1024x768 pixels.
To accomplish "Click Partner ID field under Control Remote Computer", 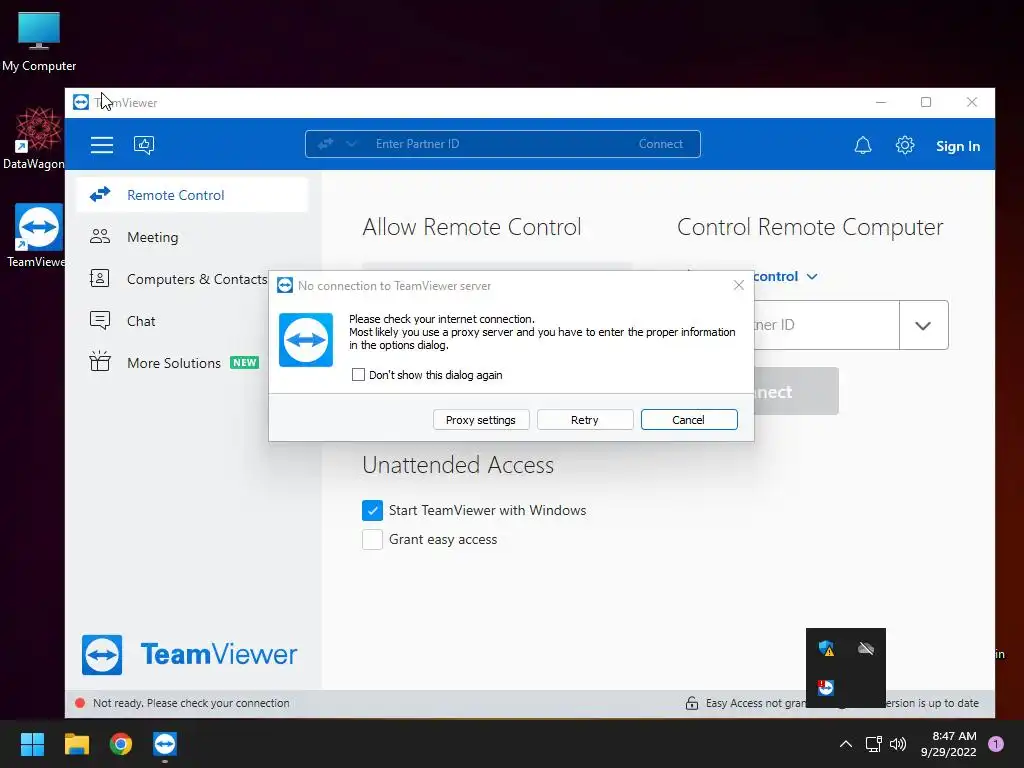I will coord(826,325).
